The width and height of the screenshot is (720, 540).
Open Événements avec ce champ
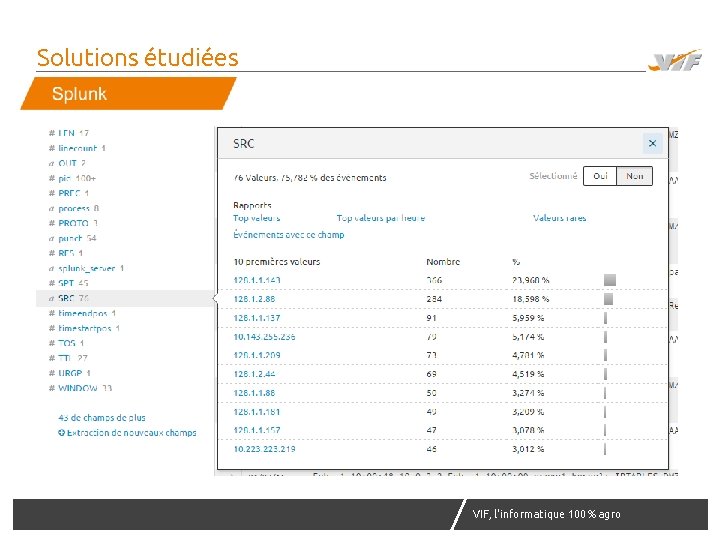[x=288, y=235]
